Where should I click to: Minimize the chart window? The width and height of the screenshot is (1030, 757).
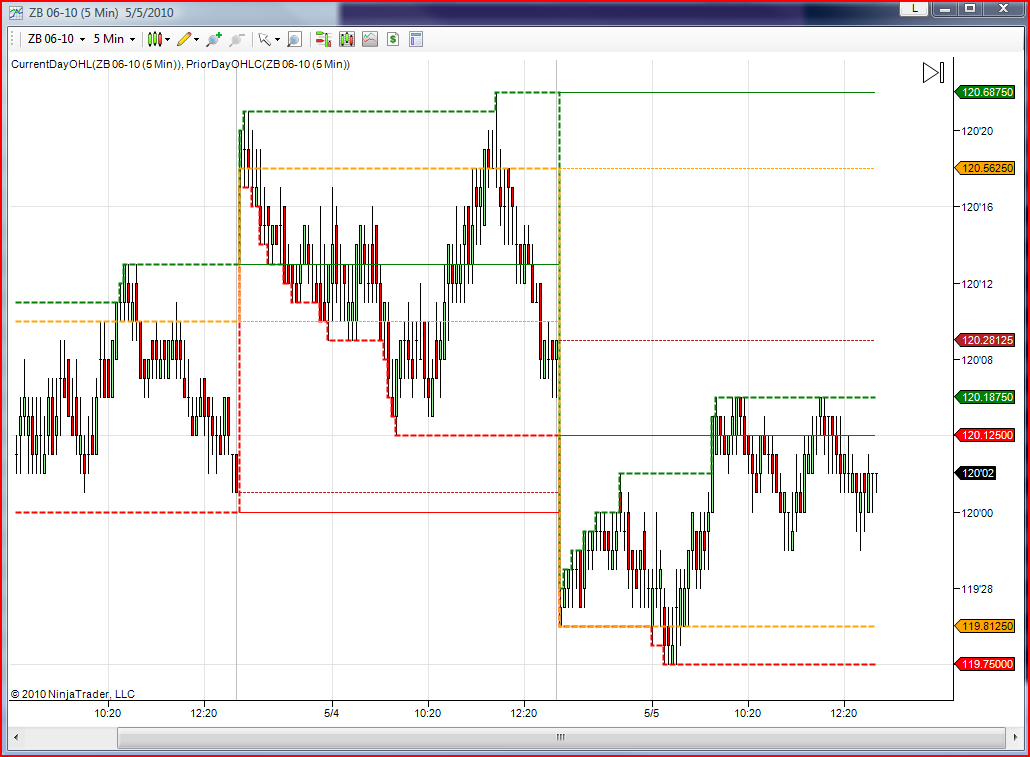(945, 9)
